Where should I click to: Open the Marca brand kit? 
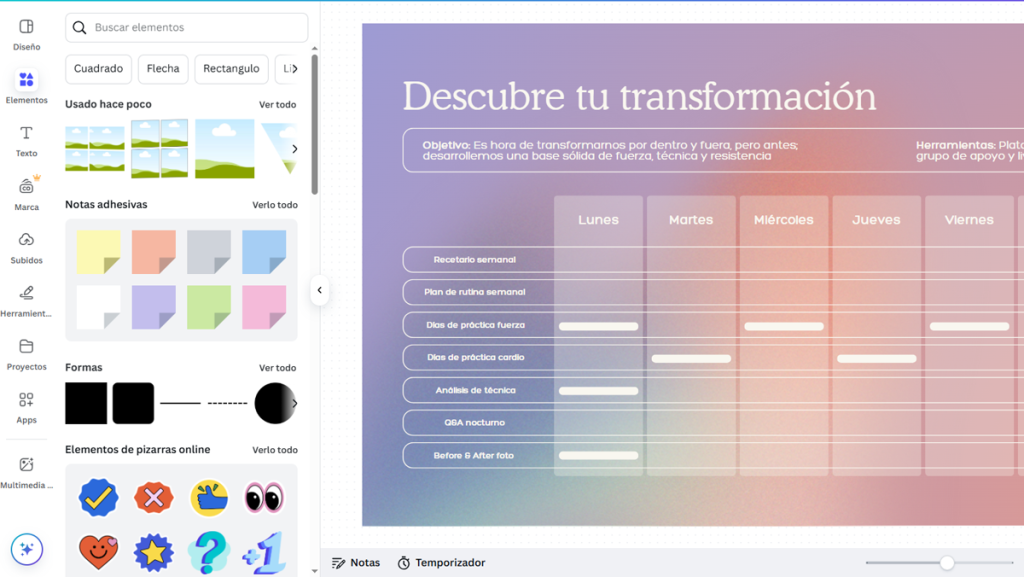click(27, 193)
